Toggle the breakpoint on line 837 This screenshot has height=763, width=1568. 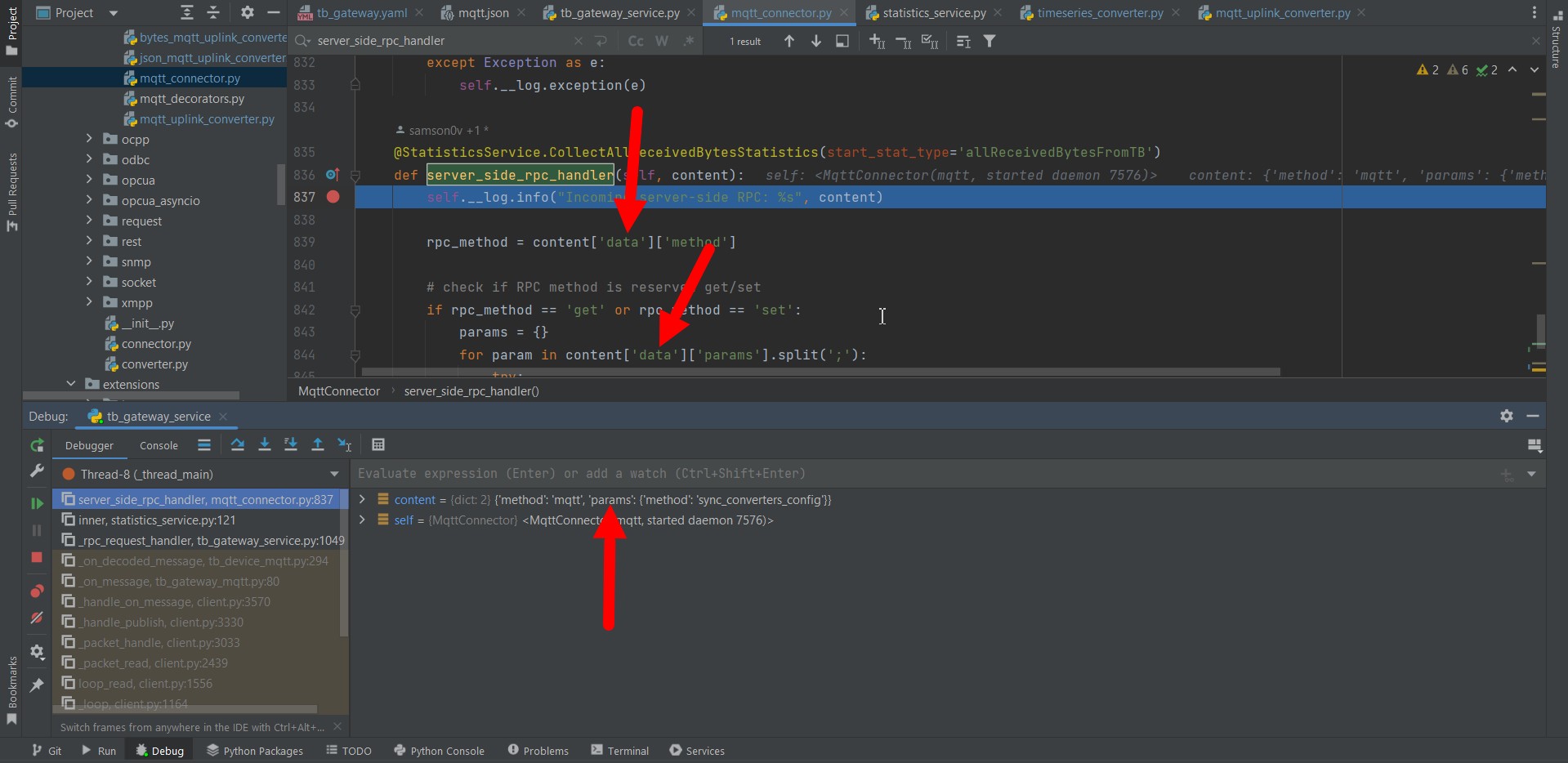click(x=333, y=197)
